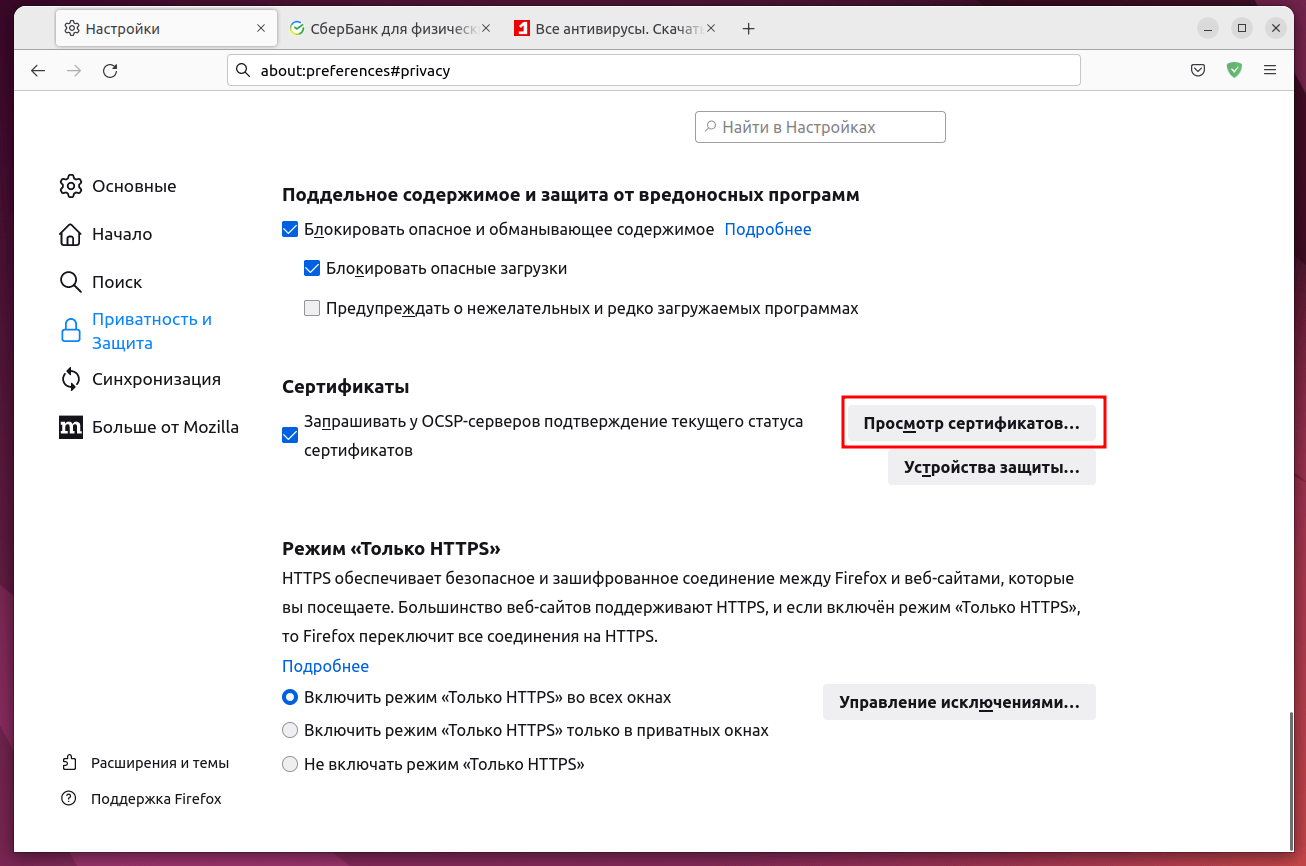Open the Pocket save icon
This screenshot has width=1306, height=866.
[x=1198, y=71]
